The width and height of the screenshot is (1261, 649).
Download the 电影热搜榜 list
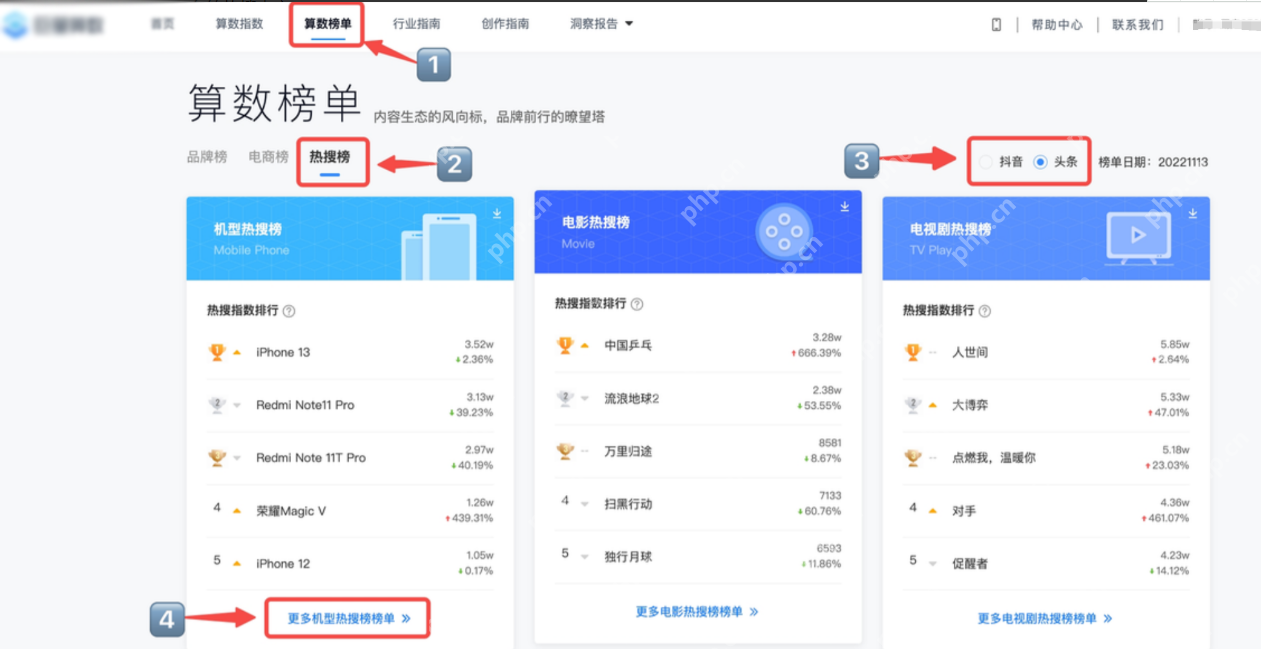pos(845,207)
